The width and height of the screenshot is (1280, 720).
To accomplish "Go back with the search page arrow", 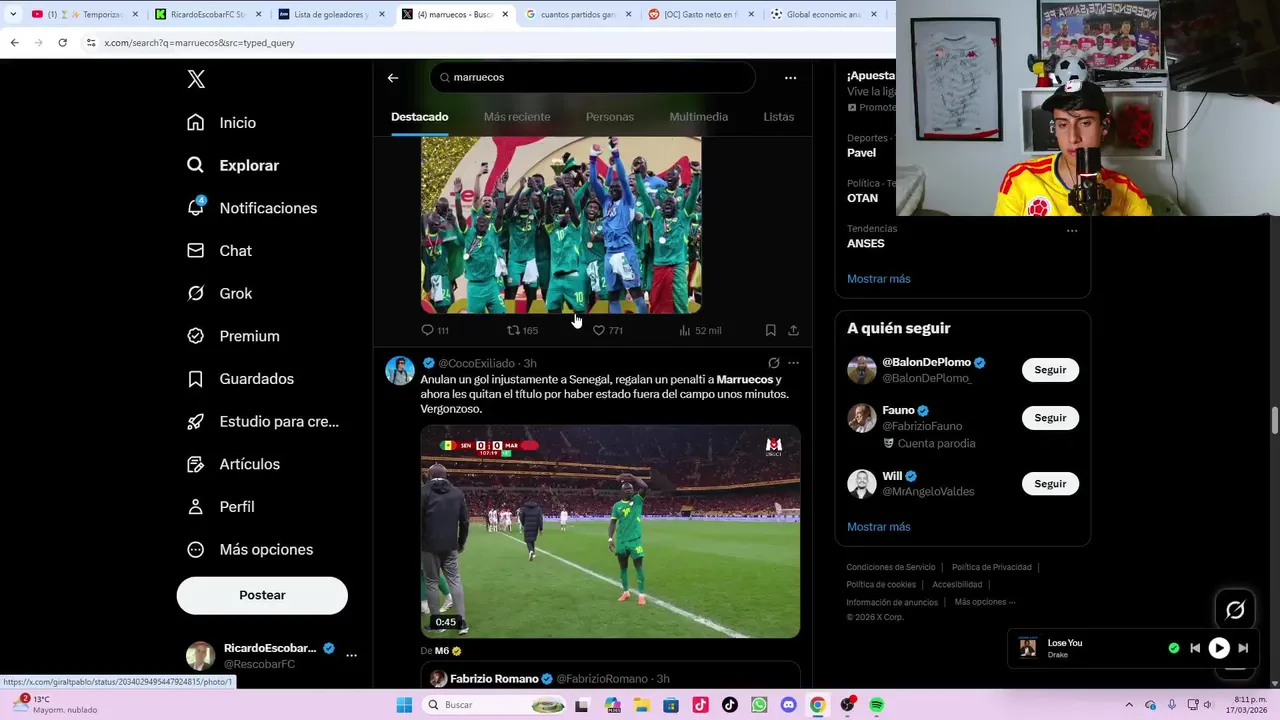I will pyautogui.click(x=393, y=77).
